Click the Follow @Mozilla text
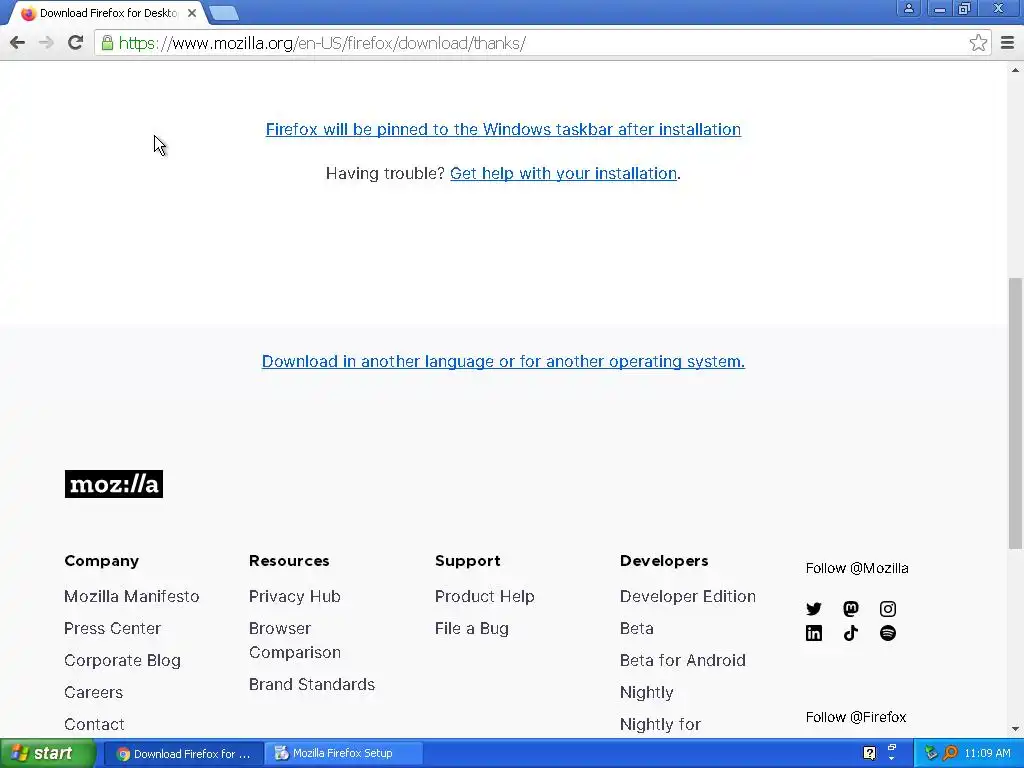This screenshot has width=1024, height=768. pyautogui.click(x=857, y=568)
